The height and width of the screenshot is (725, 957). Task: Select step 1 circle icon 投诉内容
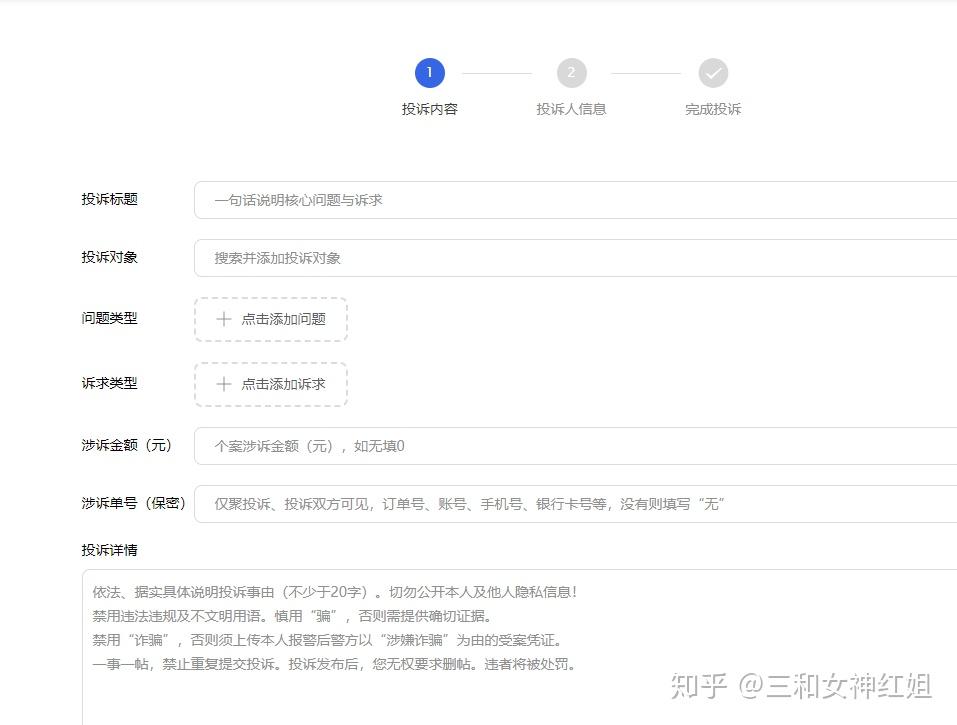pos(430,73)
